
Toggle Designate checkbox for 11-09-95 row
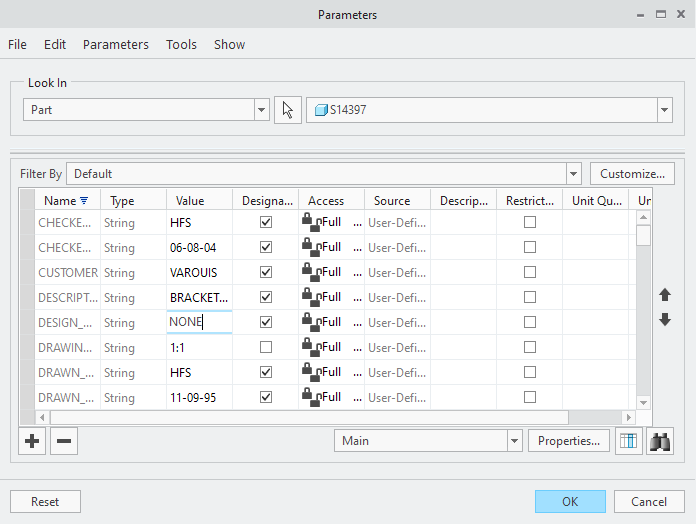(x=266, y=397)
